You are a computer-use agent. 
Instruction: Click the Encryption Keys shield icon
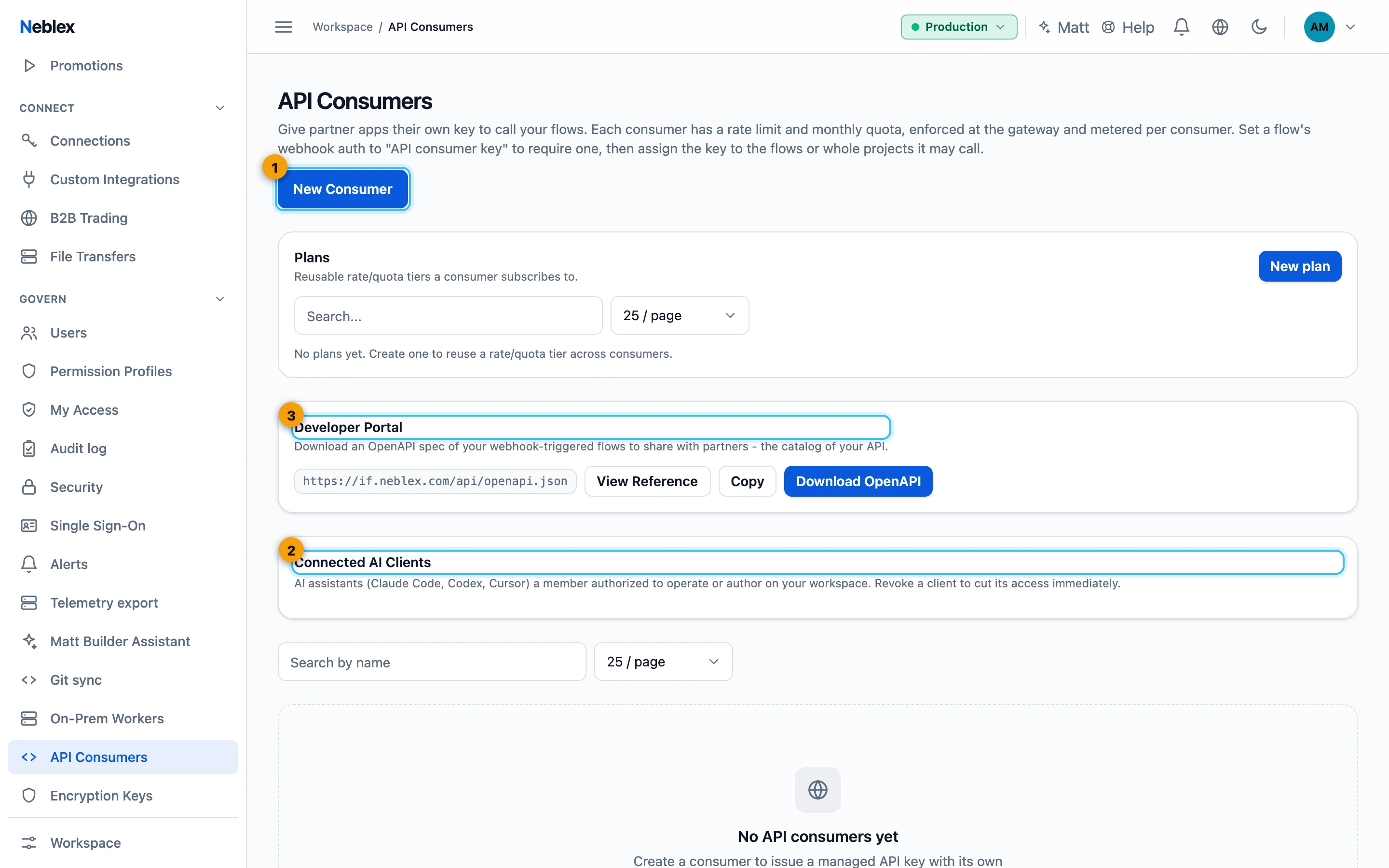29,795
